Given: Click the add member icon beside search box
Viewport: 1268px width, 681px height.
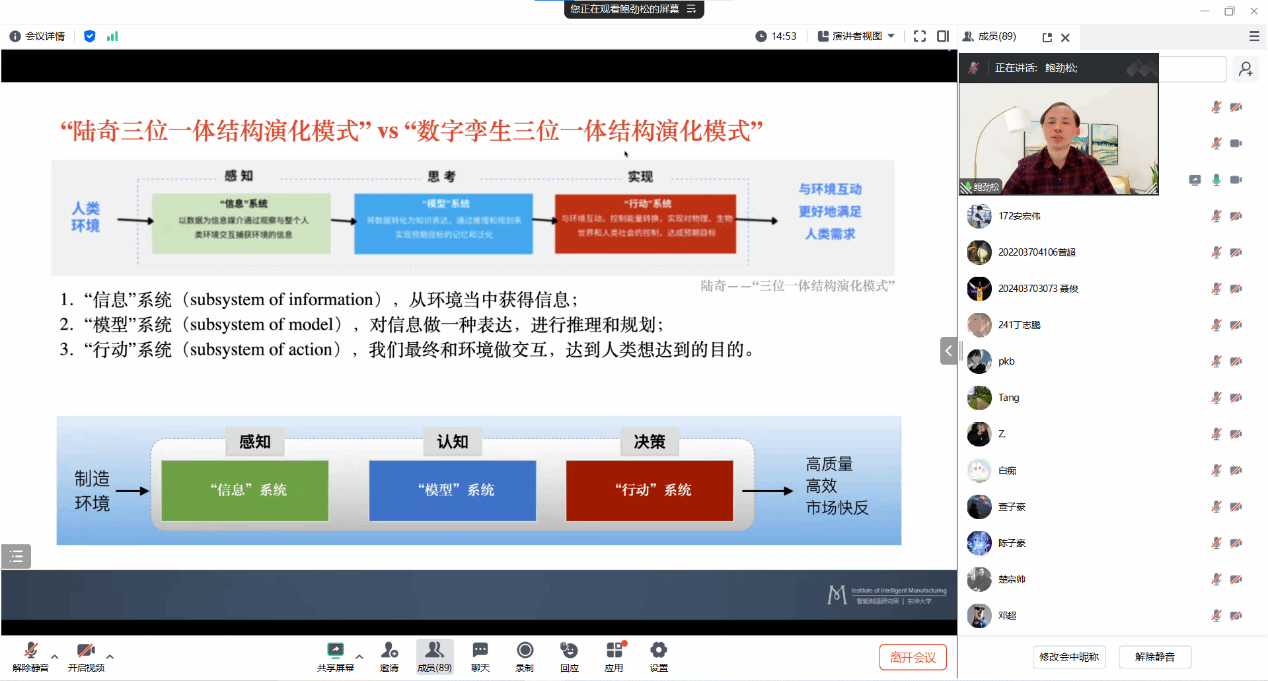Looking at the screenshot, I should [x=1246, y=69].
